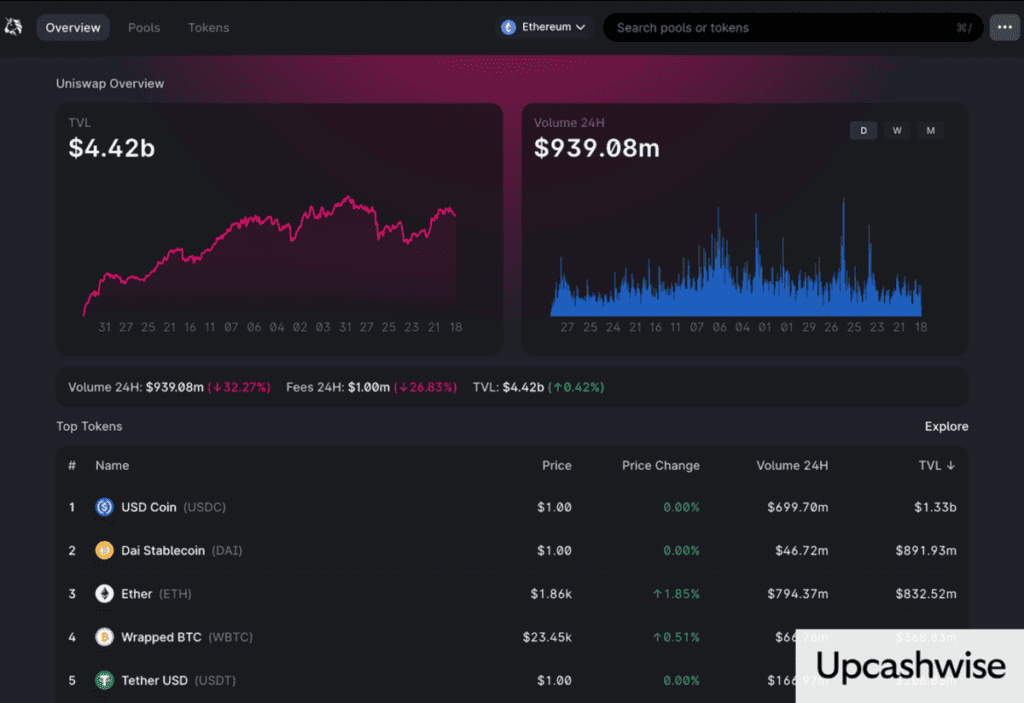Click USD Coin's $1.33b TVL value
This screenshot has height=703, width=1024.
[x=935, y=507]
